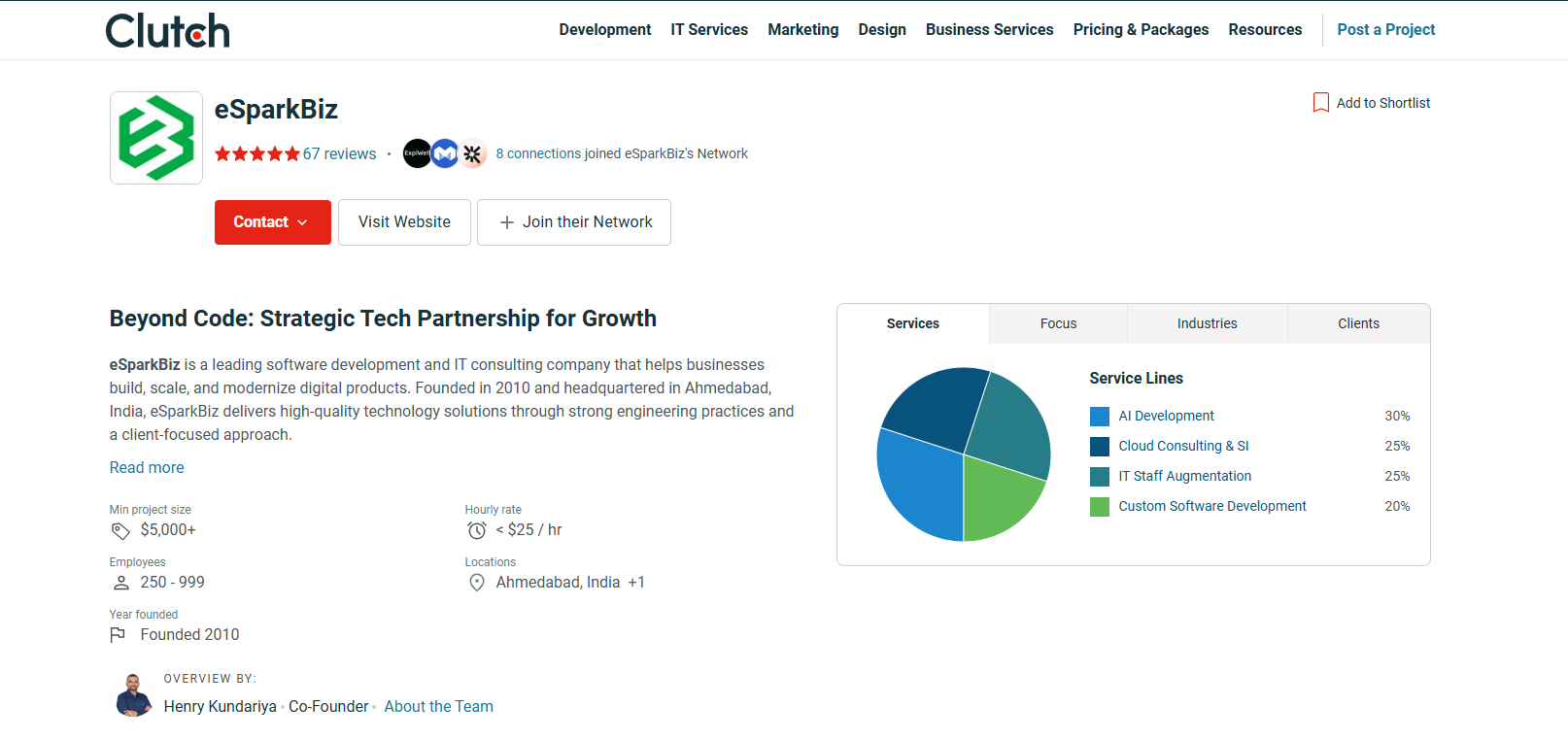This screenshot has width=1568, height=740.
Task: Click the price tag icon by $5,000+
Action: 120,530
